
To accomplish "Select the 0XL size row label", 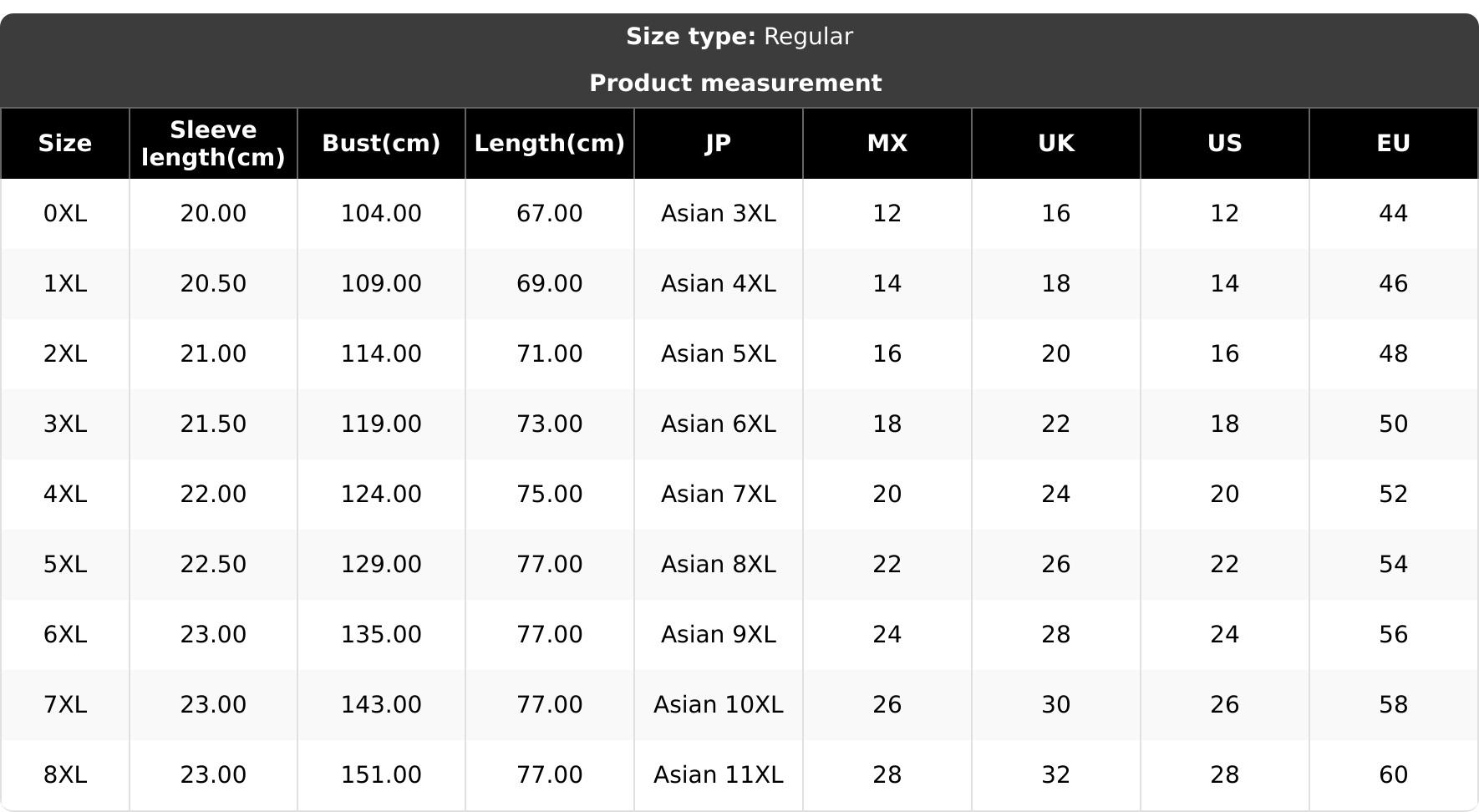I will point(65,214).
